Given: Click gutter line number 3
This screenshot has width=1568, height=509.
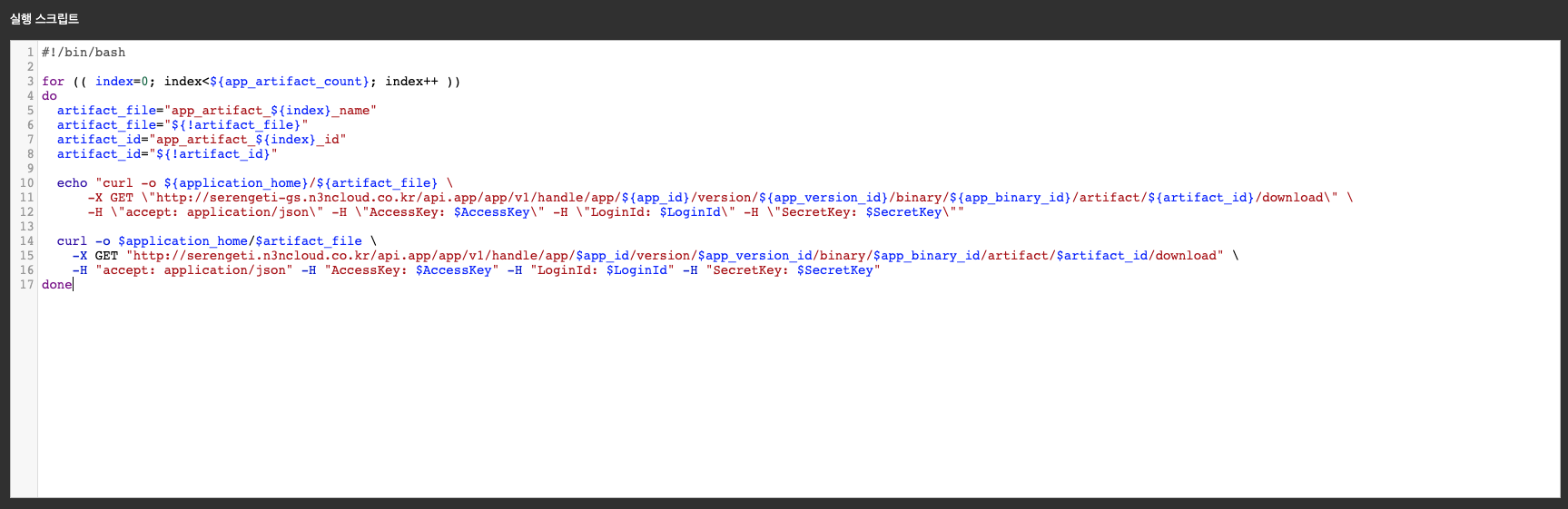Looking at the screenshot, I should click(x=30, y=82).
